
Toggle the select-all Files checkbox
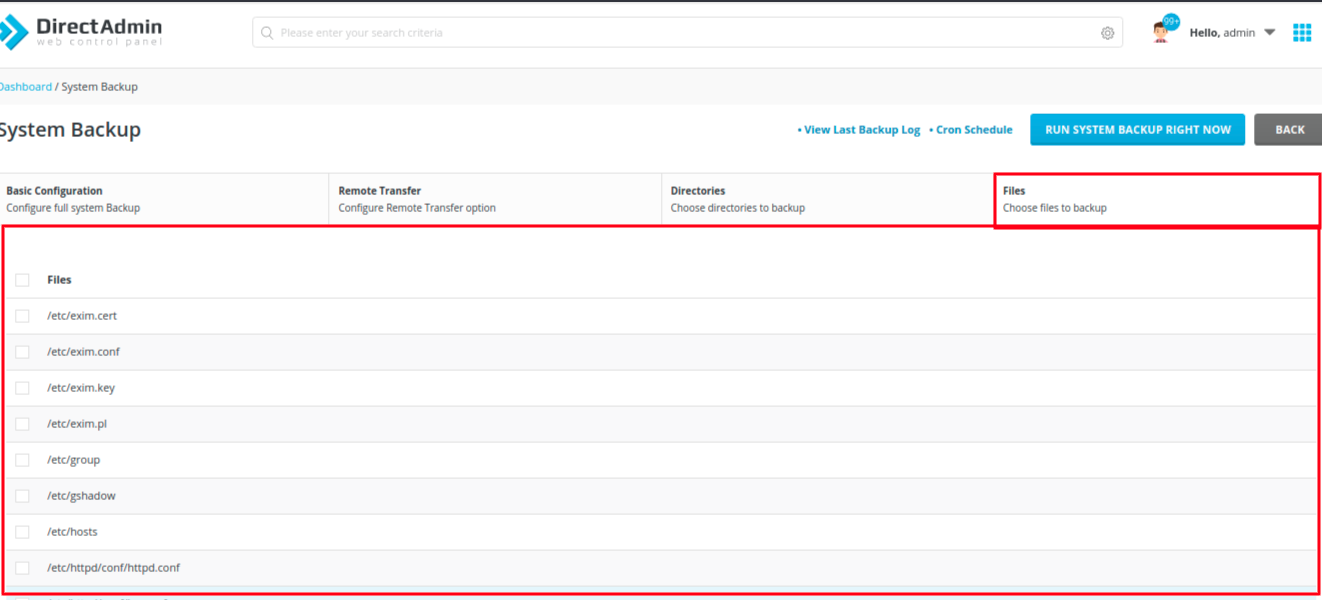22,280
